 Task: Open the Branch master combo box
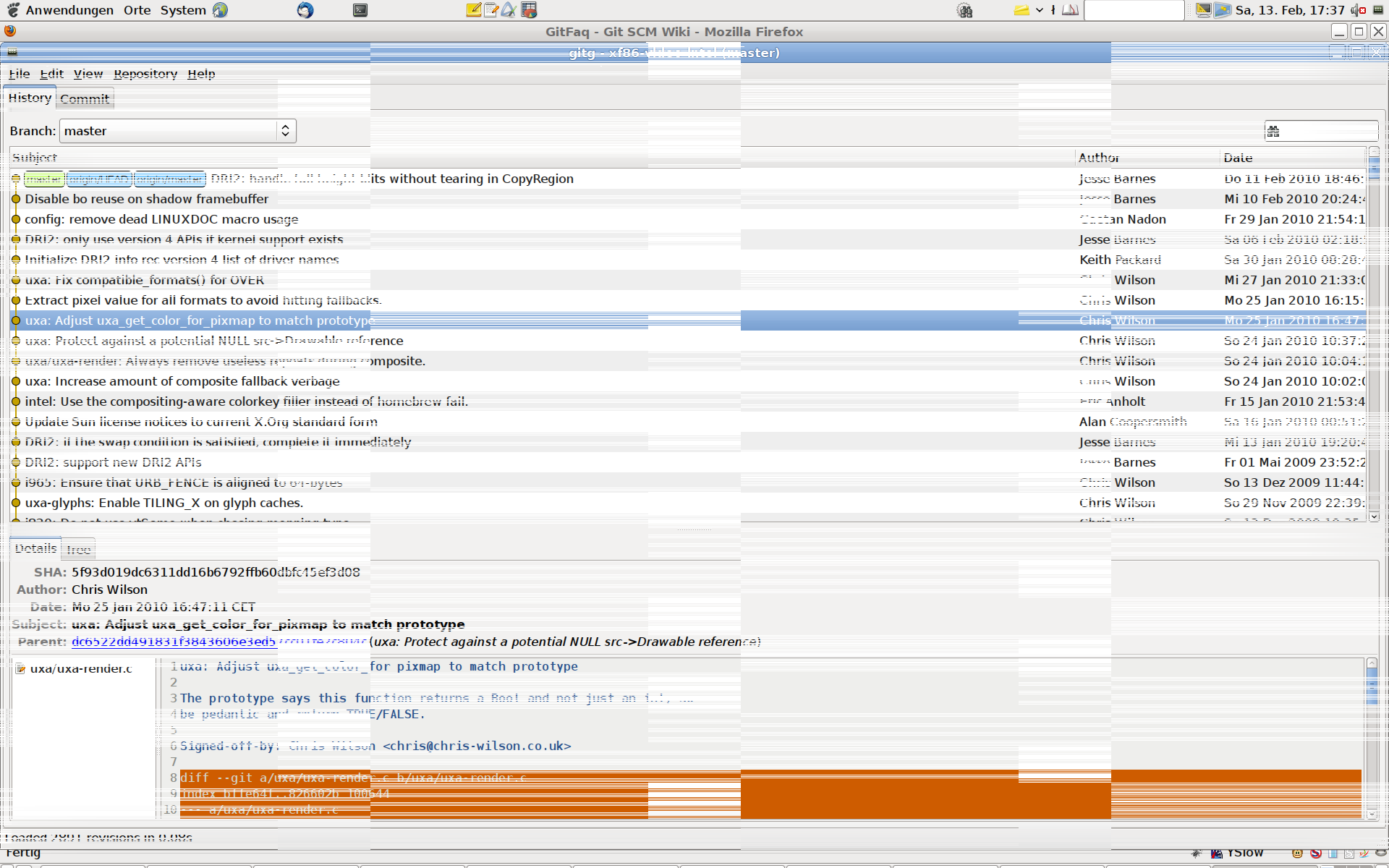coord(178,131)
